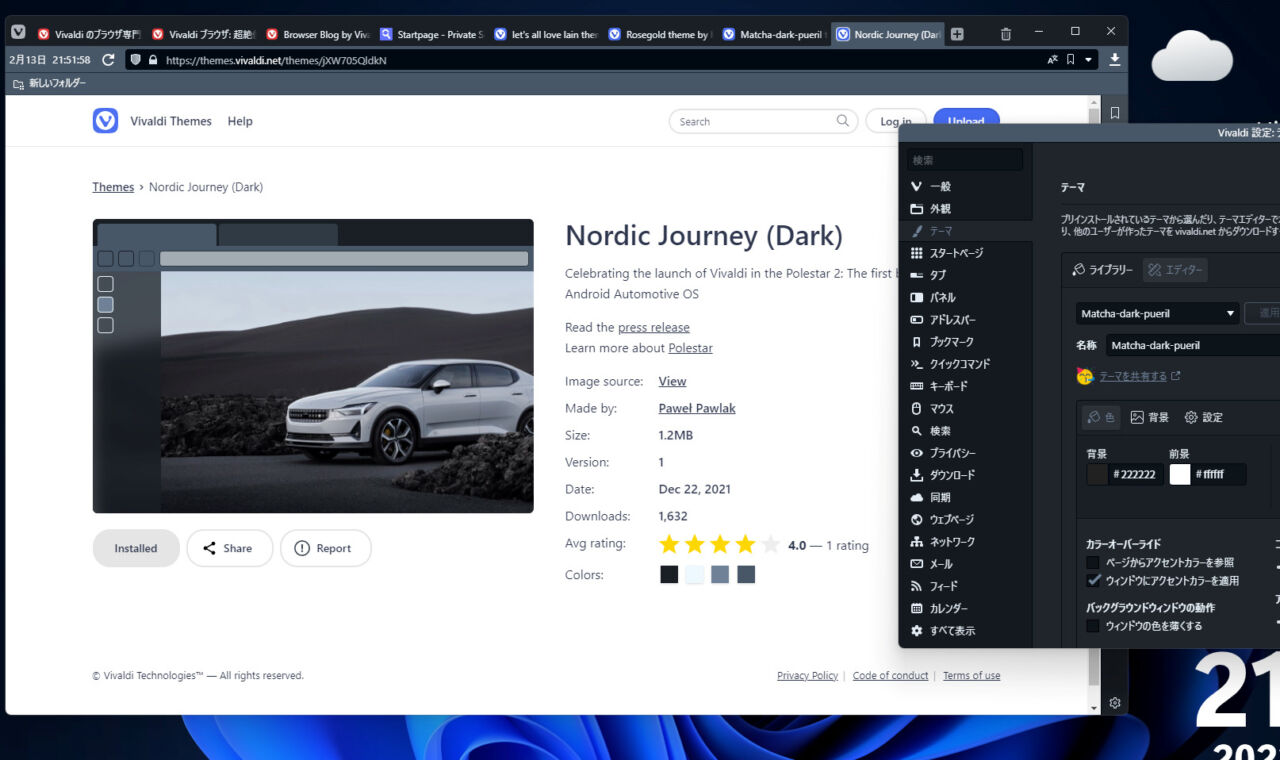Select the 色 editor tab

point(1101,417)
